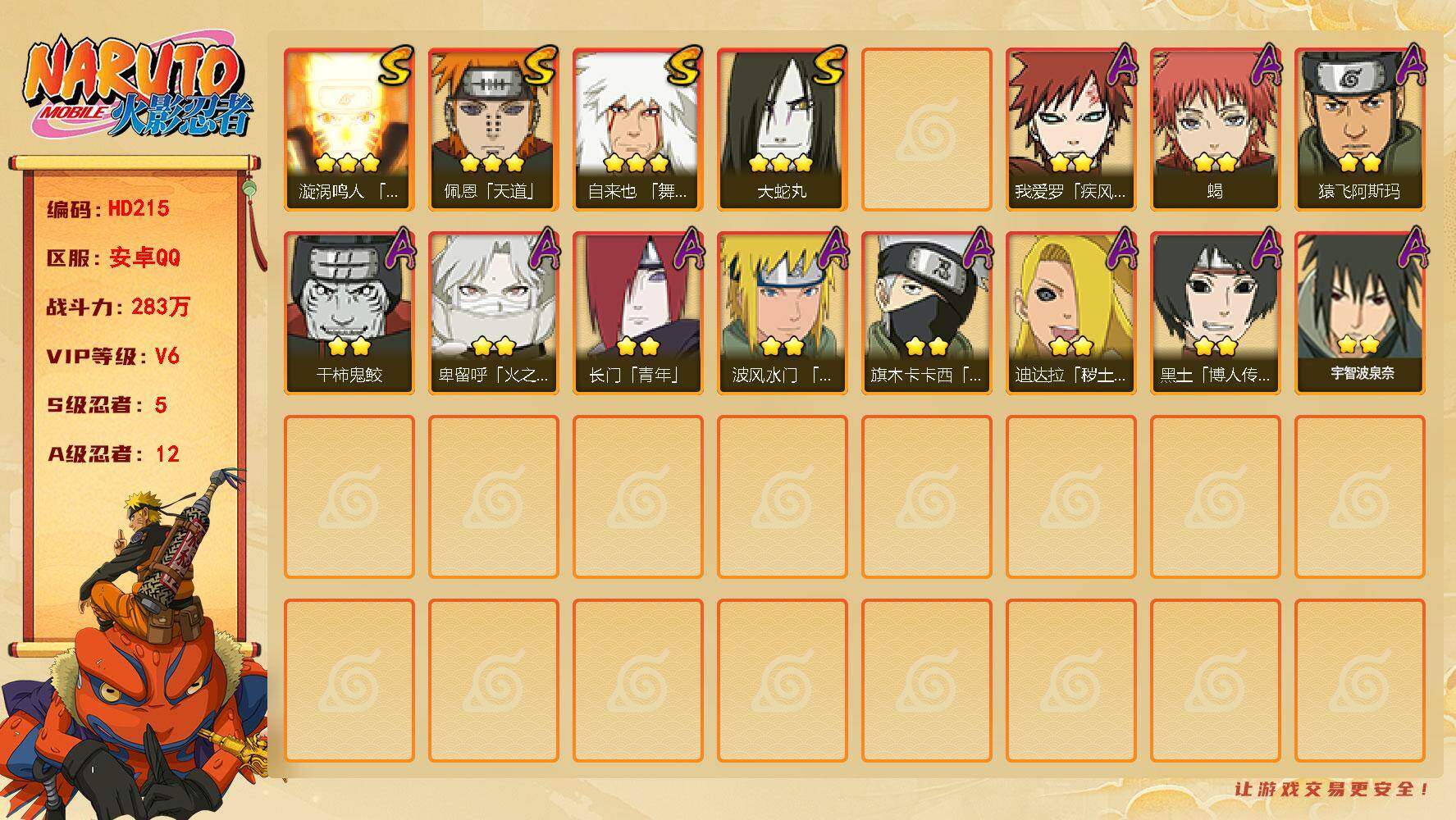1456x820 pixels.
Task: Select the 旗木卡卡西 ninja card
Action: click(x=927, y=313)
